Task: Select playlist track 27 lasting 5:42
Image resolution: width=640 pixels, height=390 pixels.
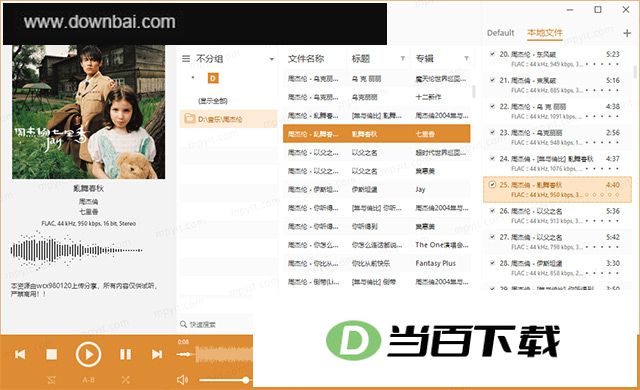Action: coord(557,242)
